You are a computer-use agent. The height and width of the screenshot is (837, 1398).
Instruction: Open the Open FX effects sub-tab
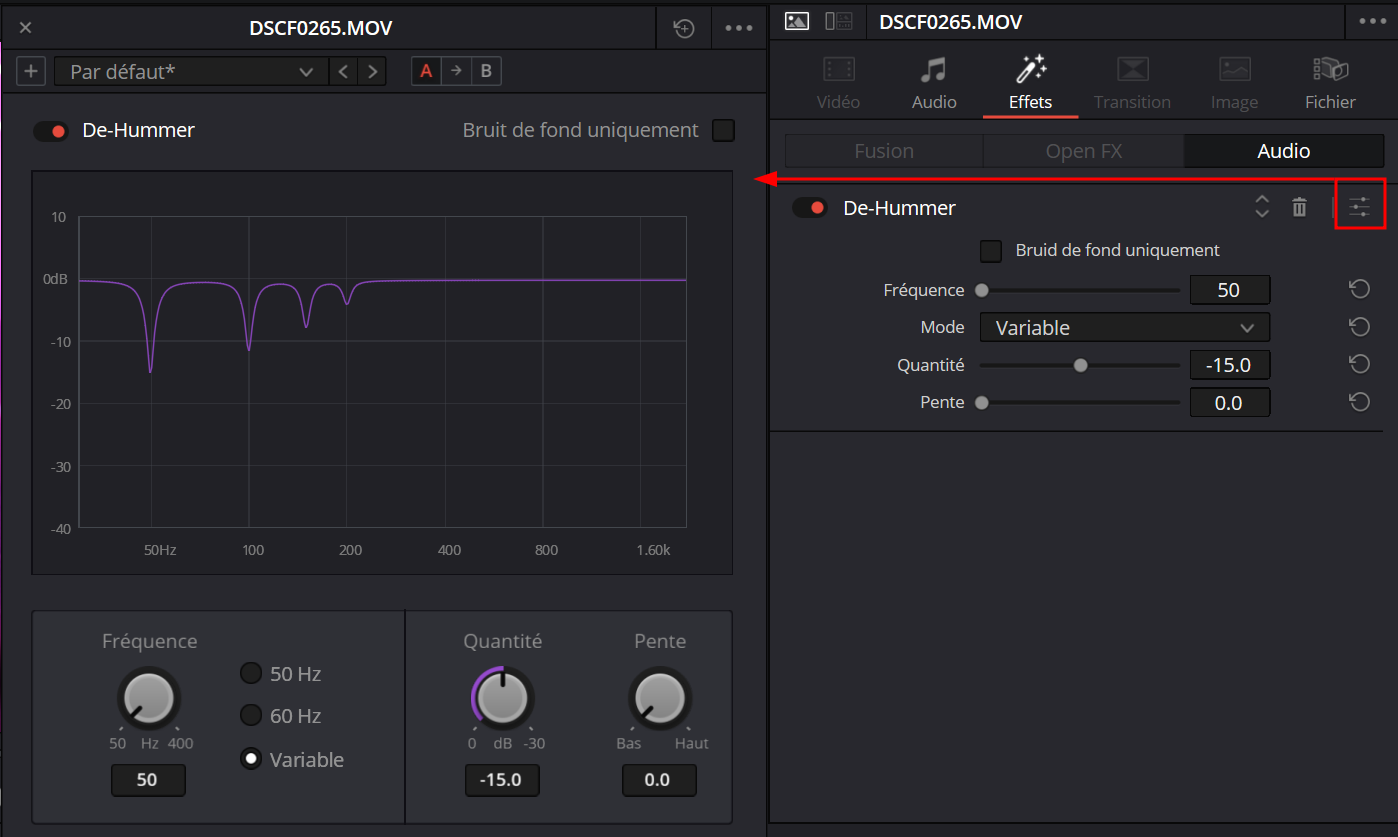(1084, 151)
